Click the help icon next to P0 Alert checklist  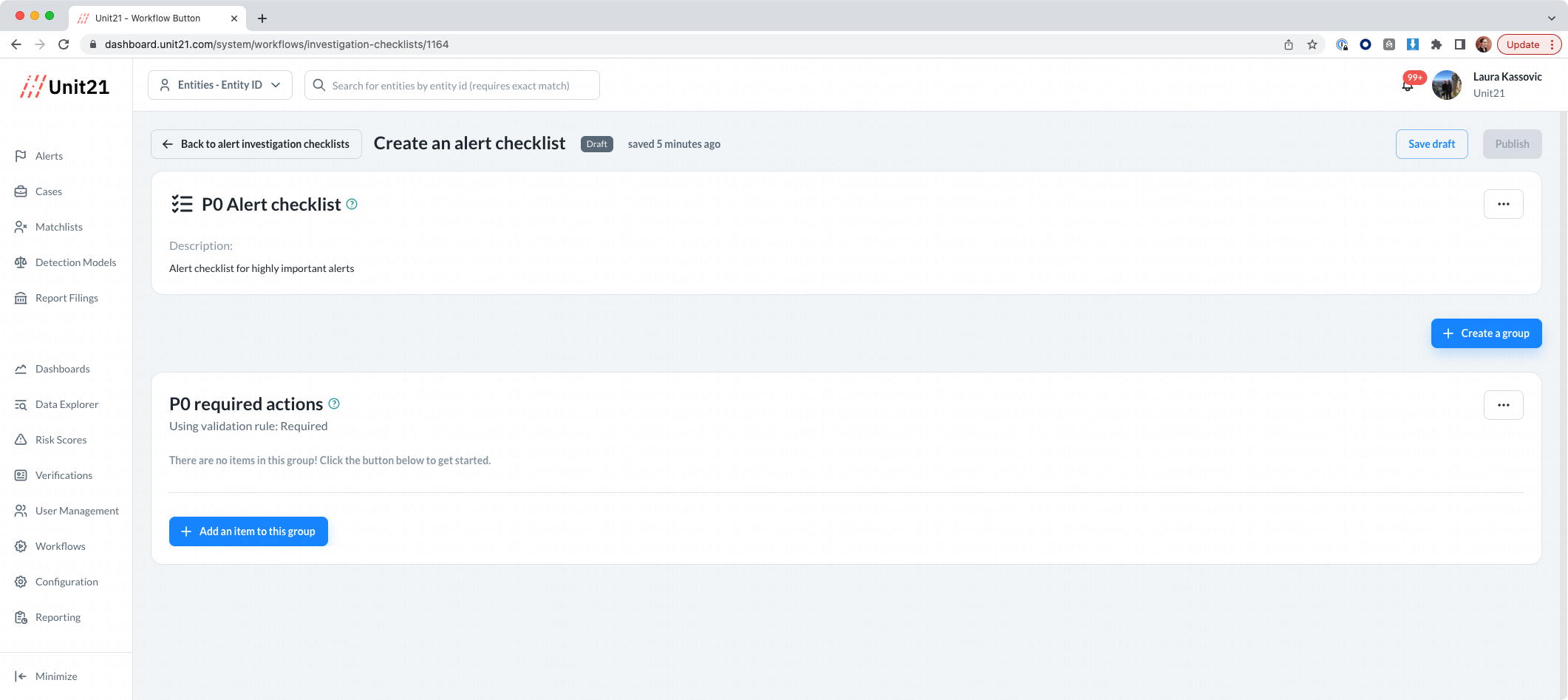352,204
